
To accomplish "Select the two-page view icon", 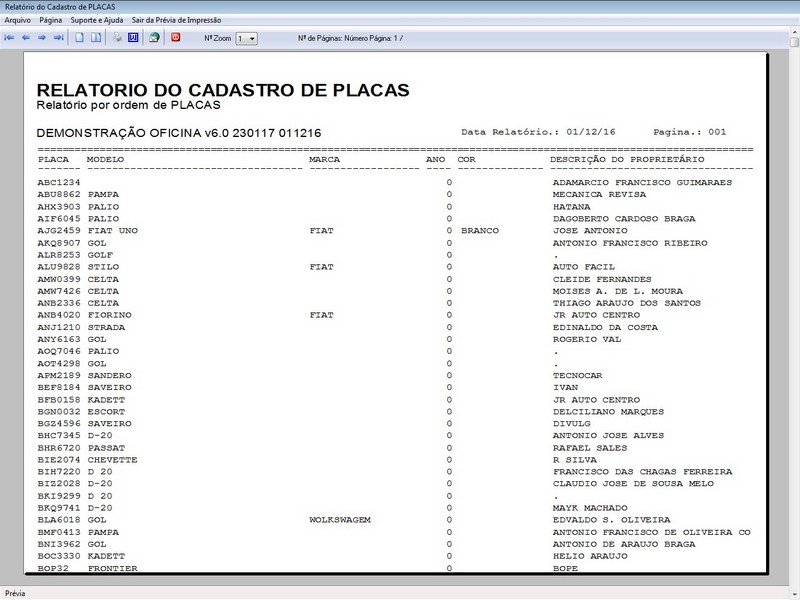I will tap(95, 38).
